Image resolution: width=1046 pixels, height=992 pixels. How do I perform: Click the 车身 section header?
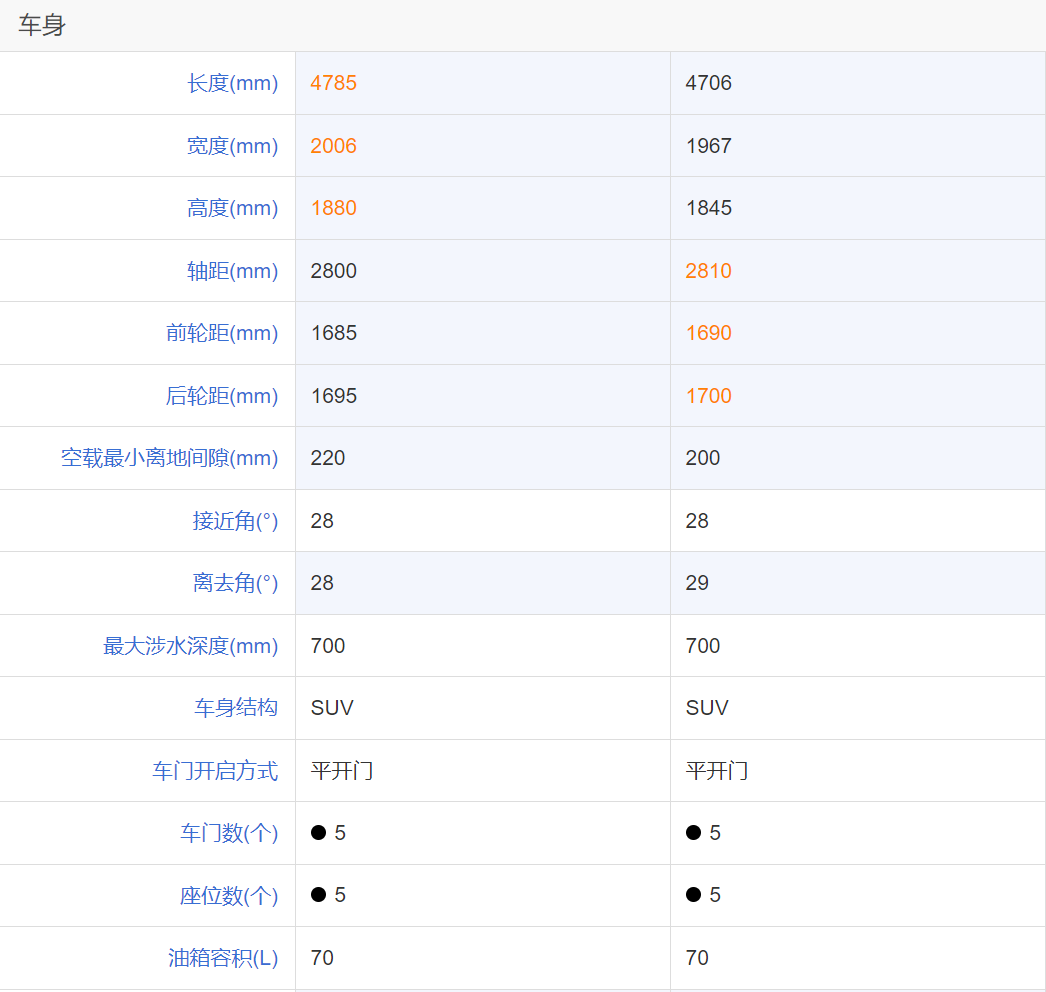tap(42, 26)
